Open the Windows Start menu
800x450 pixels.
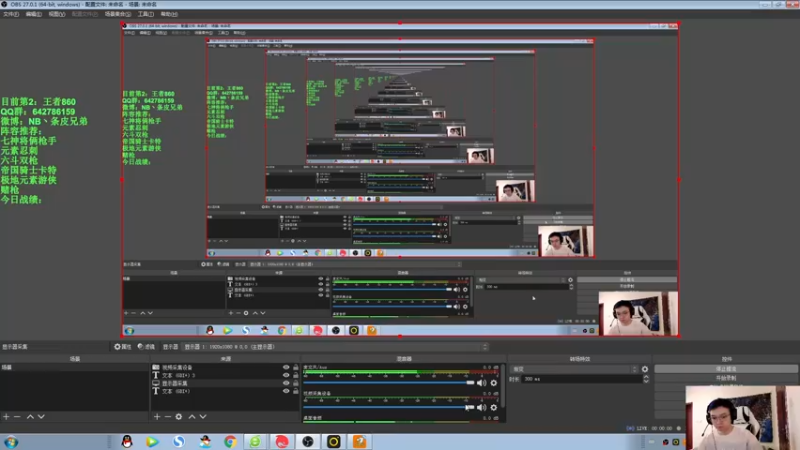tap(11, 442)
